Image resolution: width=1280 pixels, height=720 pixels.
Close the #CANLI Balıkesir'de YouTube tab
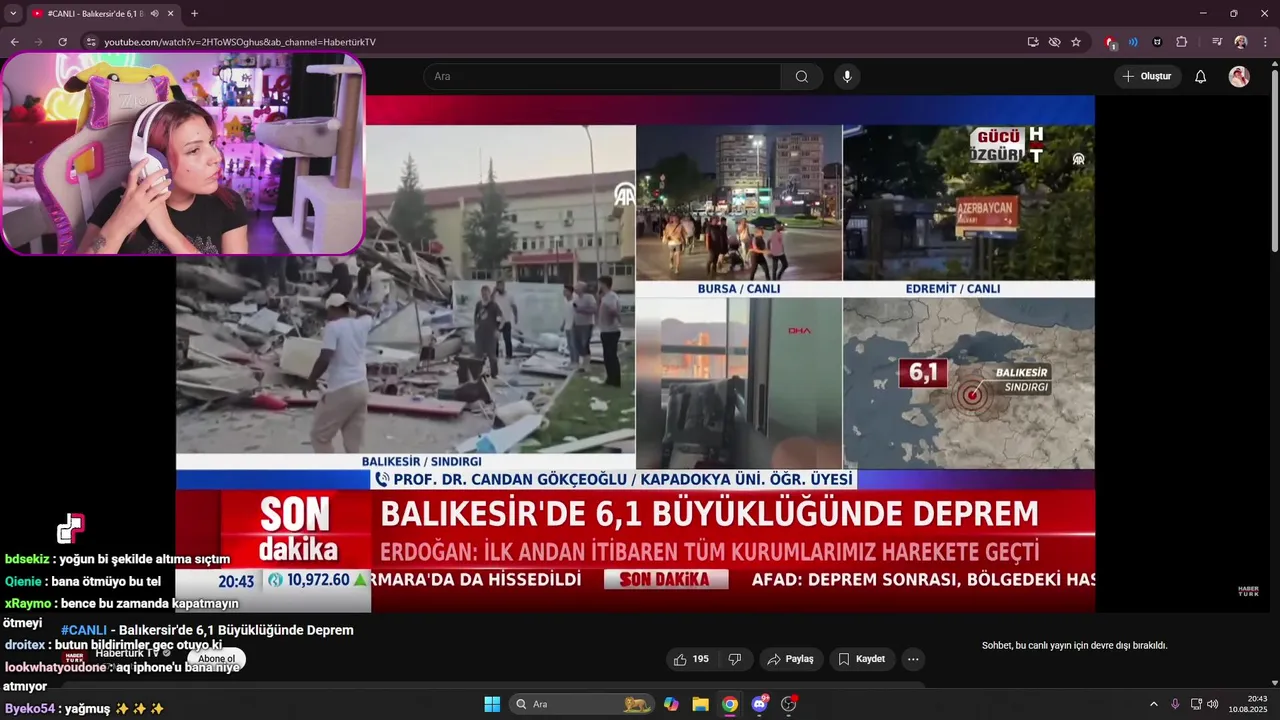click(x=170, y=14)
